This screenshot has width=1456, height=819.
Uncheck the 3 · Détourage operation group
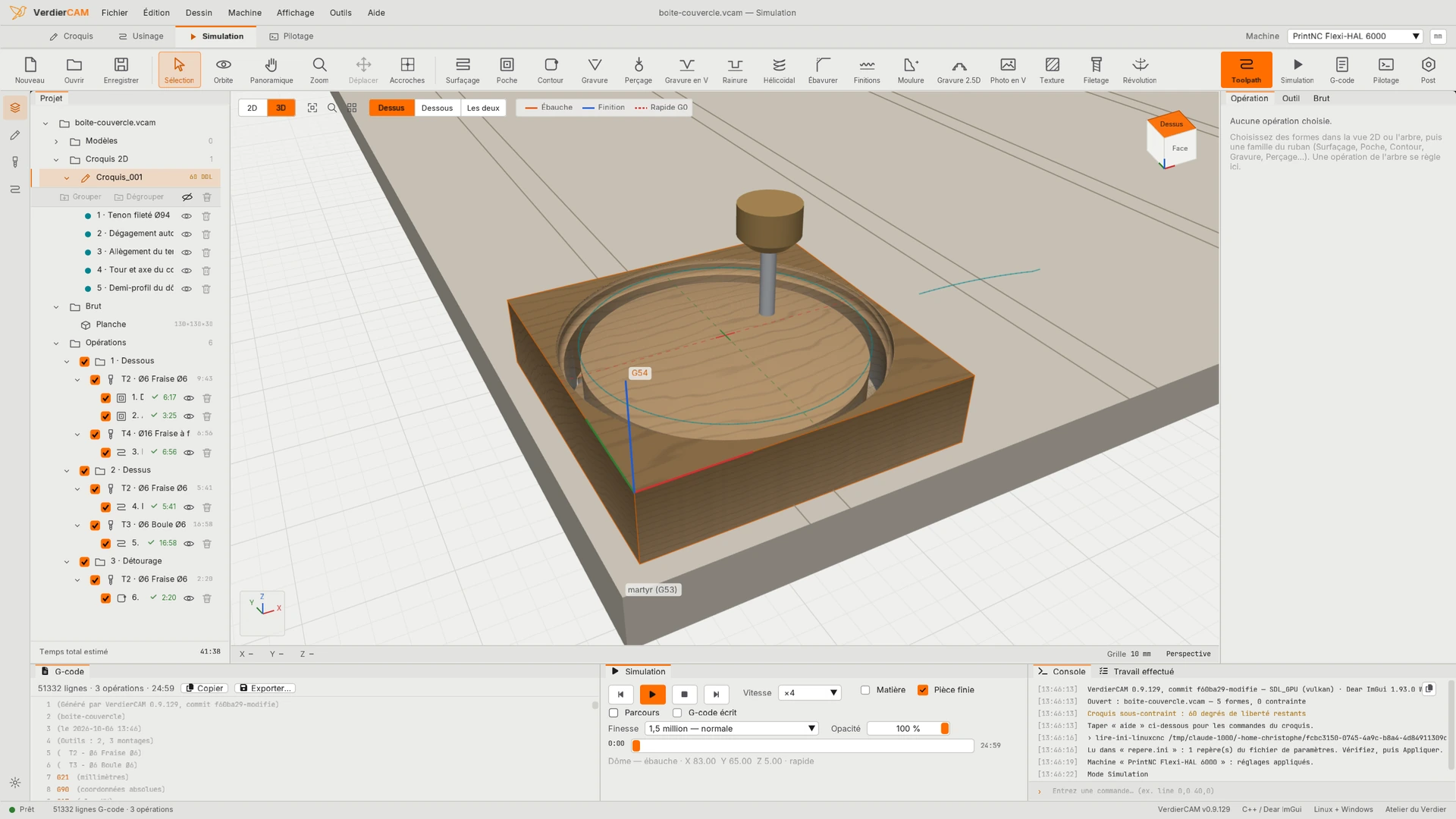84,562
